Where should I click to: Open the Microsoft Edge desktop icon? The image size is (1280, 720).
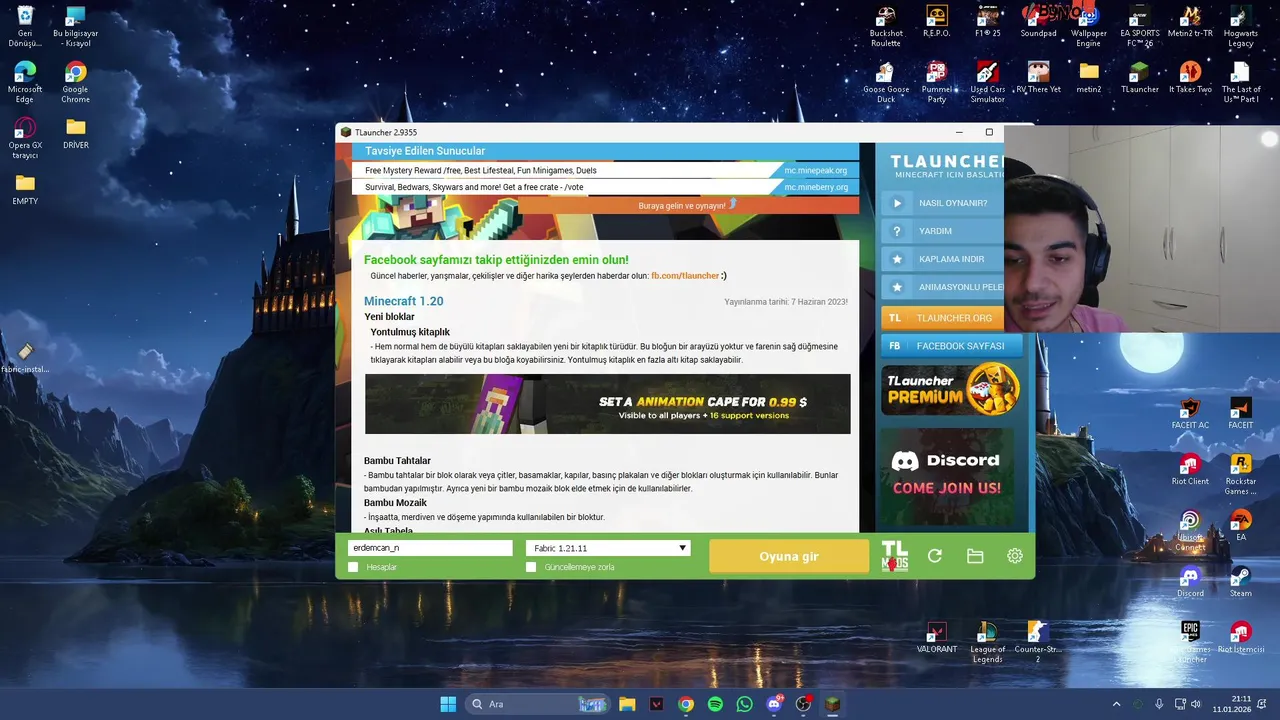25,82
